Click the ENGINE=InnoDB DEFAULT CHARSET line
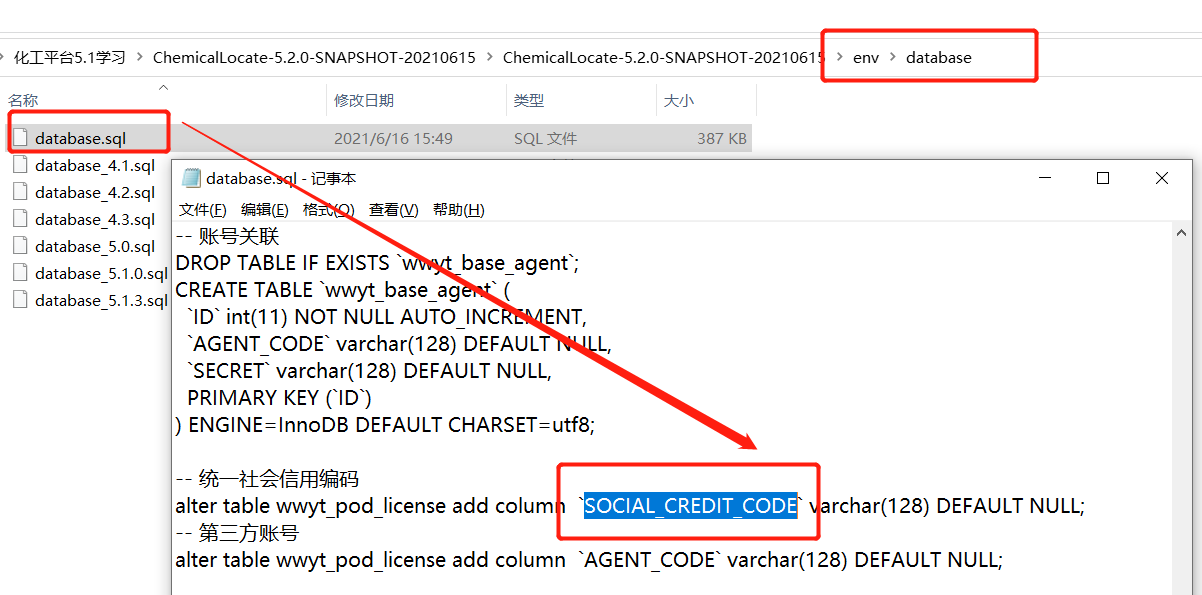The width and height of the screenshot is (1202, 595). click(385, 424)
